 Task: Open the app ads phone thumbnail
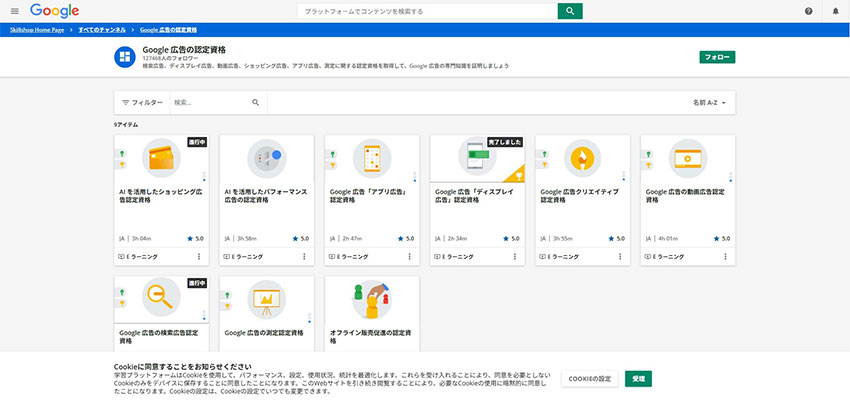(x=372, y=158)
